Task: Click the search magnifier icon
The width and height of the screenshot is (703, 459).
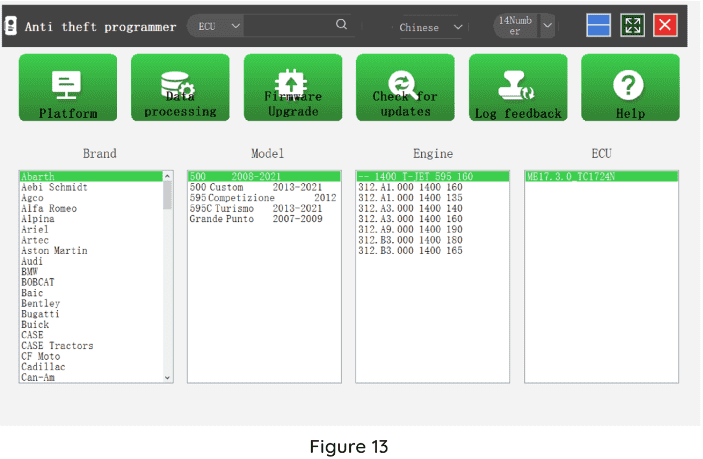Action: point(342,26)
